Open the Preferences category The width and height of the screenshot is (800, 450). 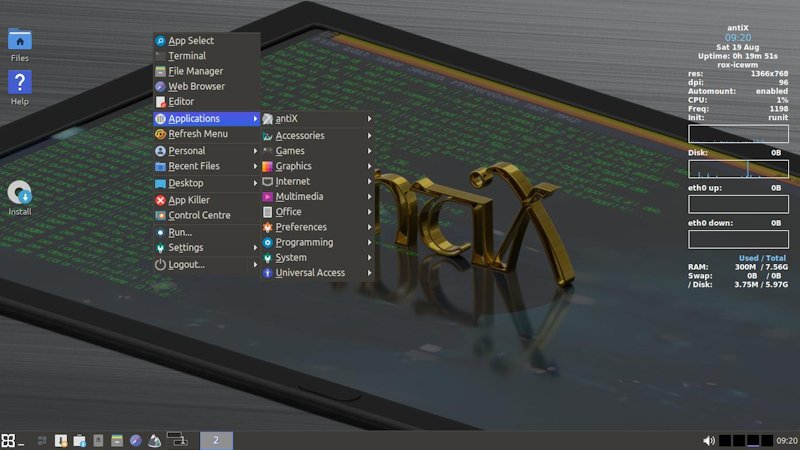point(317,227)
